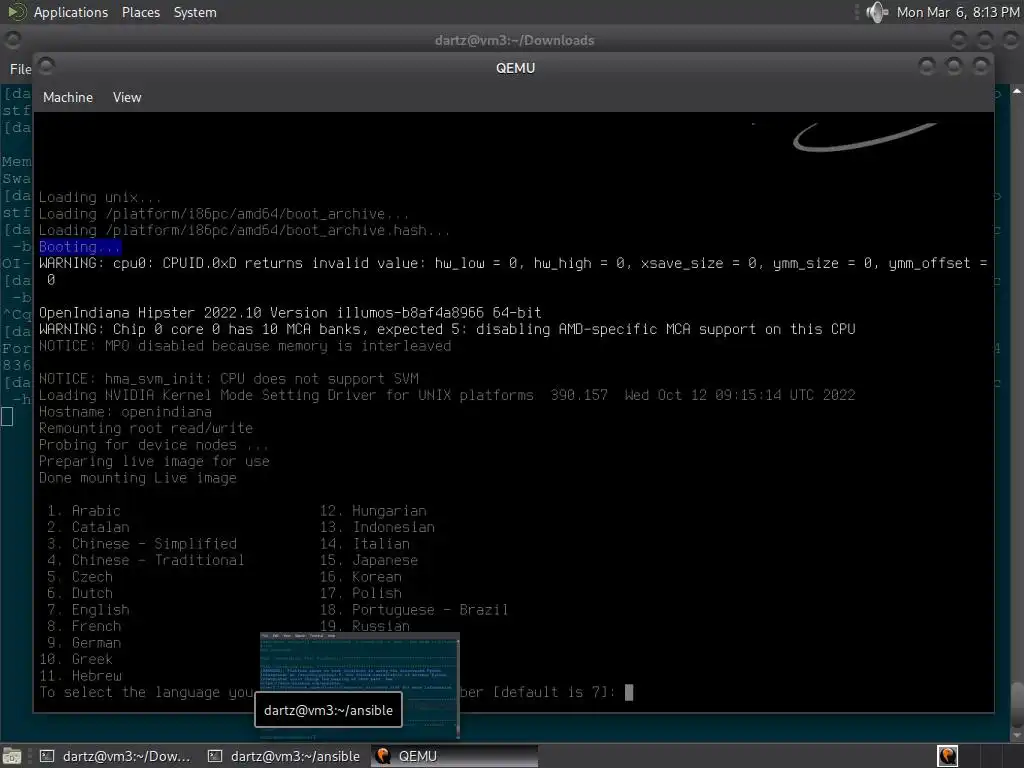Click the '7. English' language line

click(88, 610)
